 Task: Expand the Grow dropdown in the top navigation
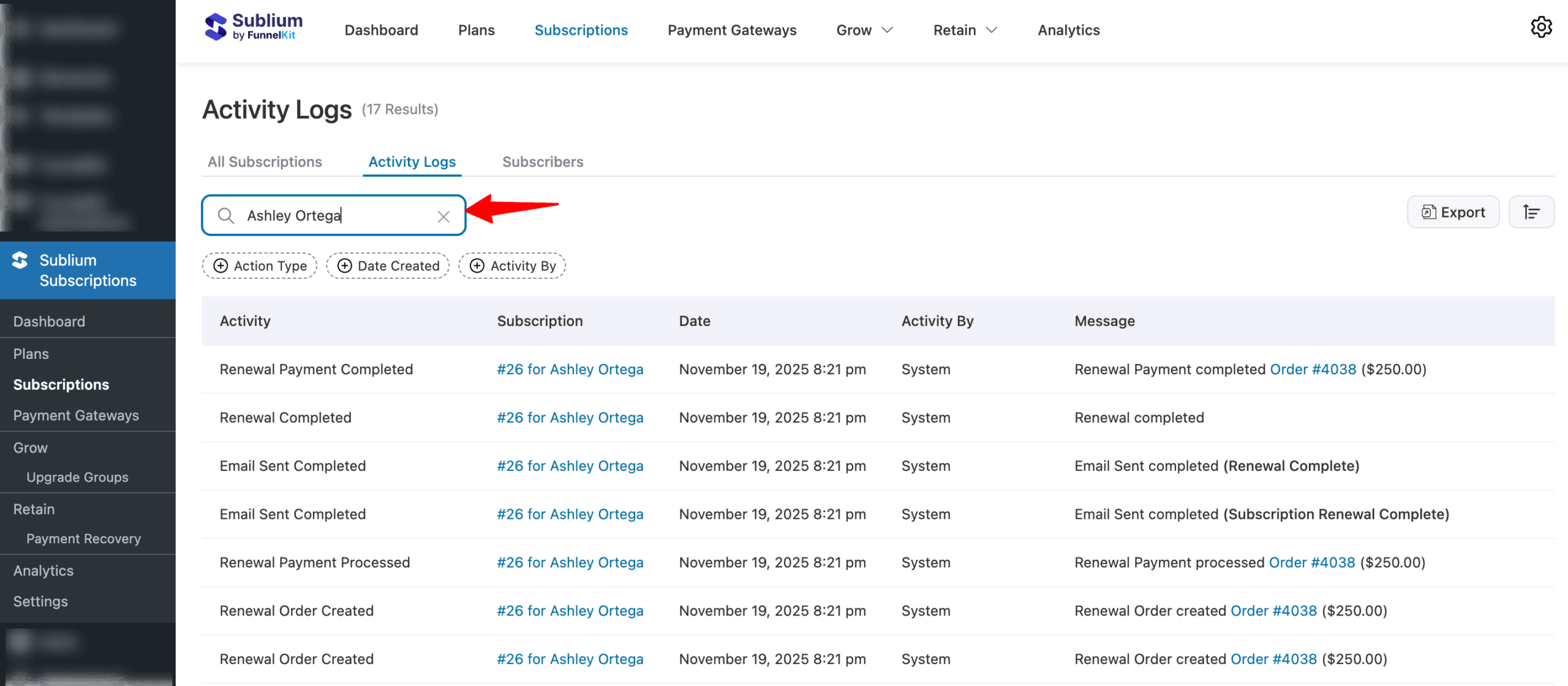pyautogui.click(x=864, y=29)
